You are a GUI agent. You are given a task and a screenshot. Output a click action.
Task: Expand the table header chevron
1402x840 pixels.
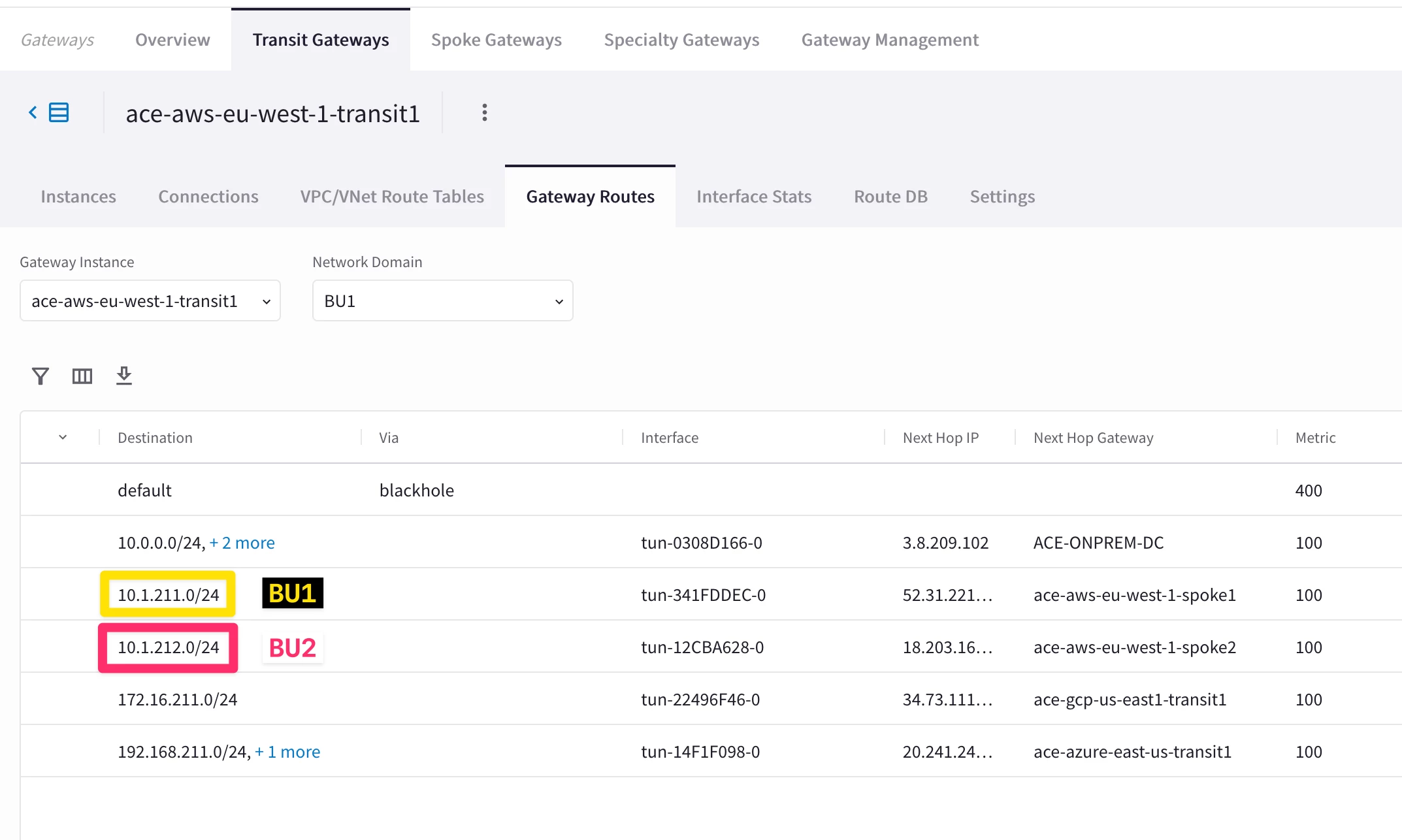click(63, 438)
